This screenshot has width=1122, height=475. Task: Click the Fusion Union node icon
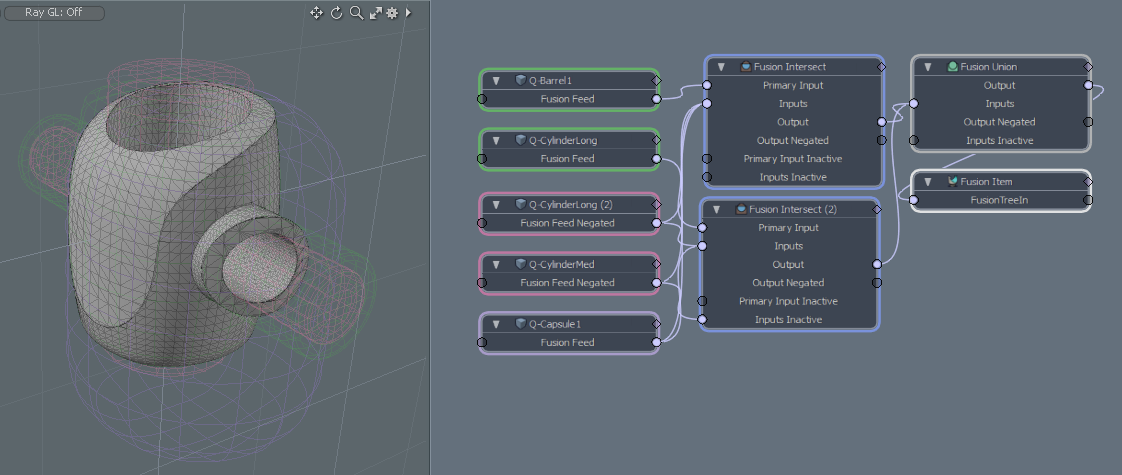(x=952, y=67)
